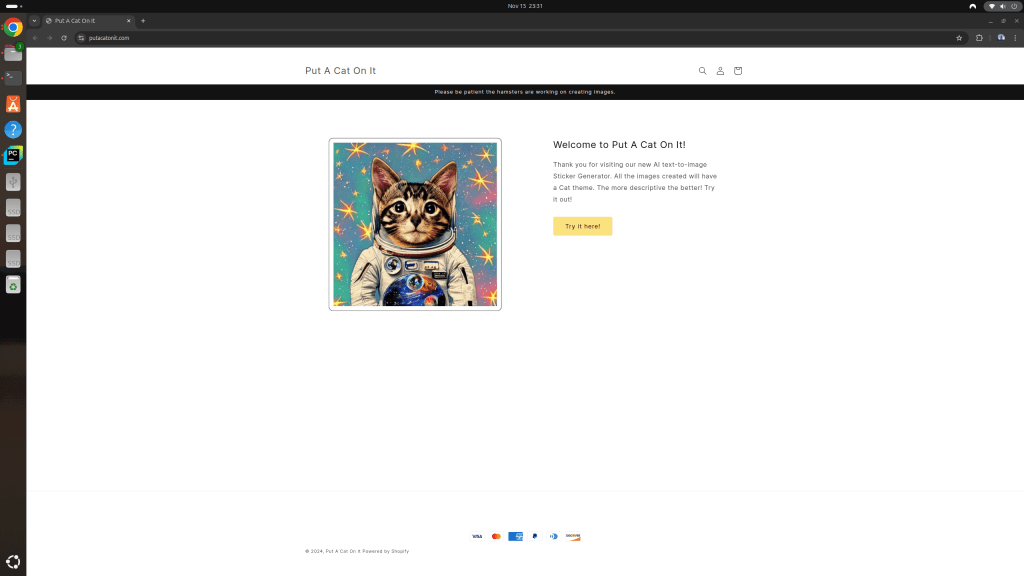Viewport: 1024px width, 576px height.
Task: Reload the current page
Action: click(x=64, y=38)
